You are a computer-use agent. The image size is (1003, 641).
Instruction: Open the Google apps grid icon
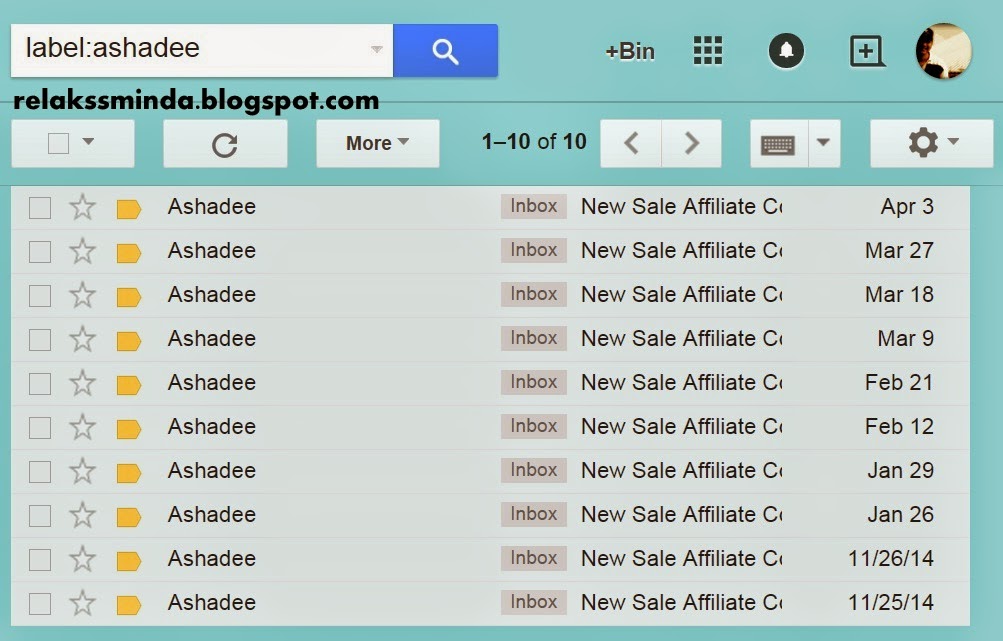707,51
